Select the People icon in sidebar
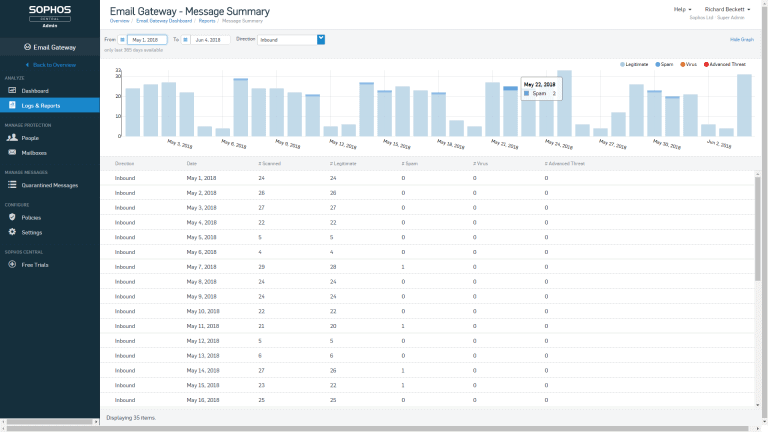 [x=11, y=138]
